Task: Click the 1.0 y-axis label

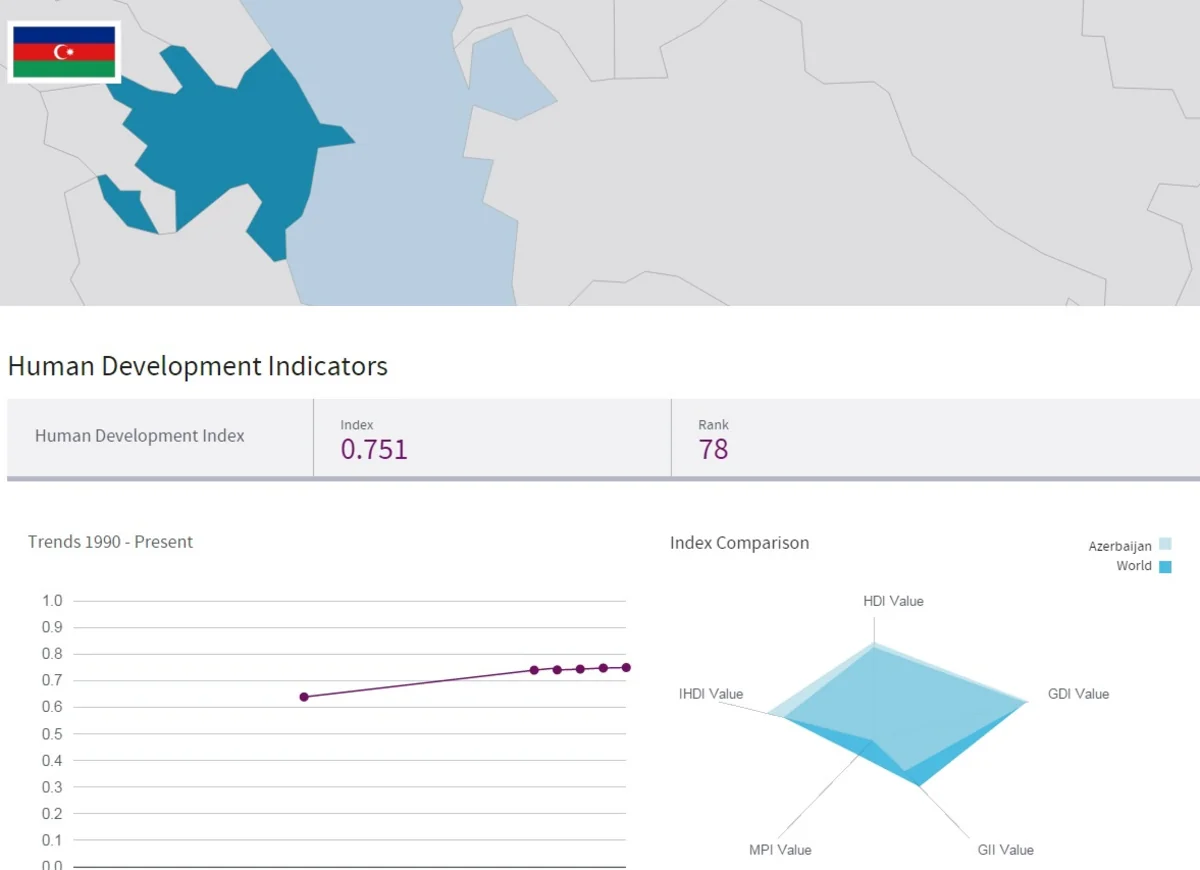Action: [x=52, y=601]
